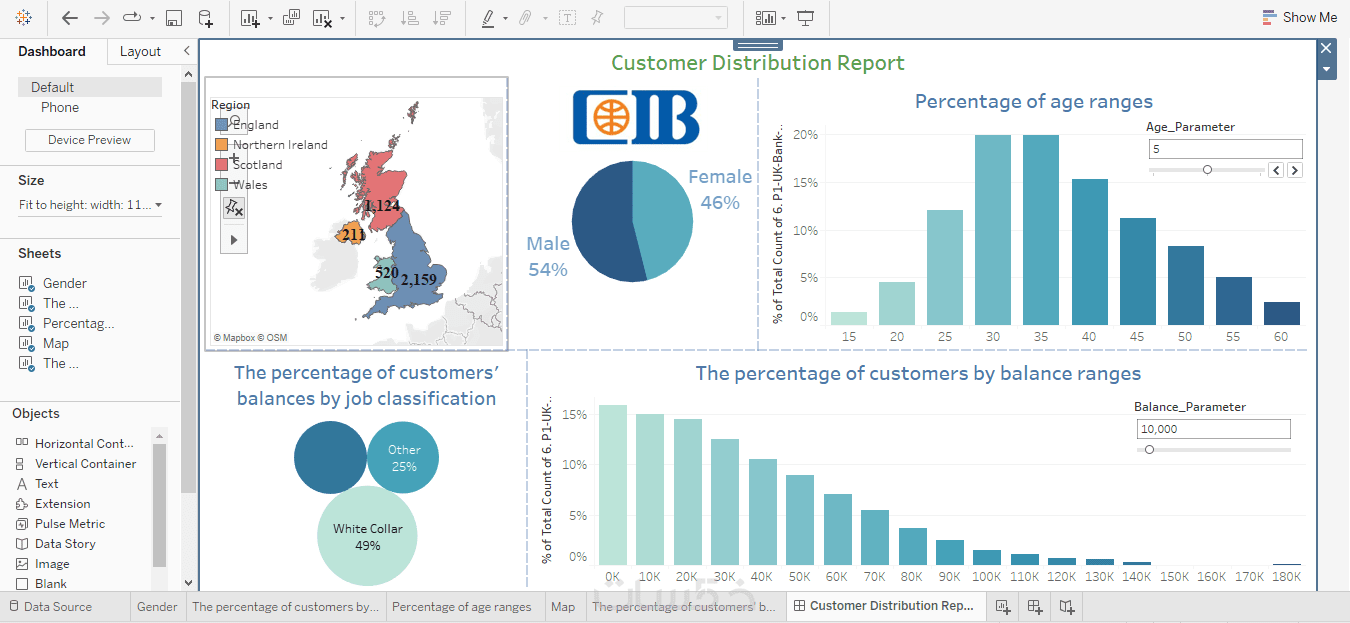This screenshot has height=623, width=1350.
Task: Click the New Worksheet chart-plus icon
Action: point(250,18)
